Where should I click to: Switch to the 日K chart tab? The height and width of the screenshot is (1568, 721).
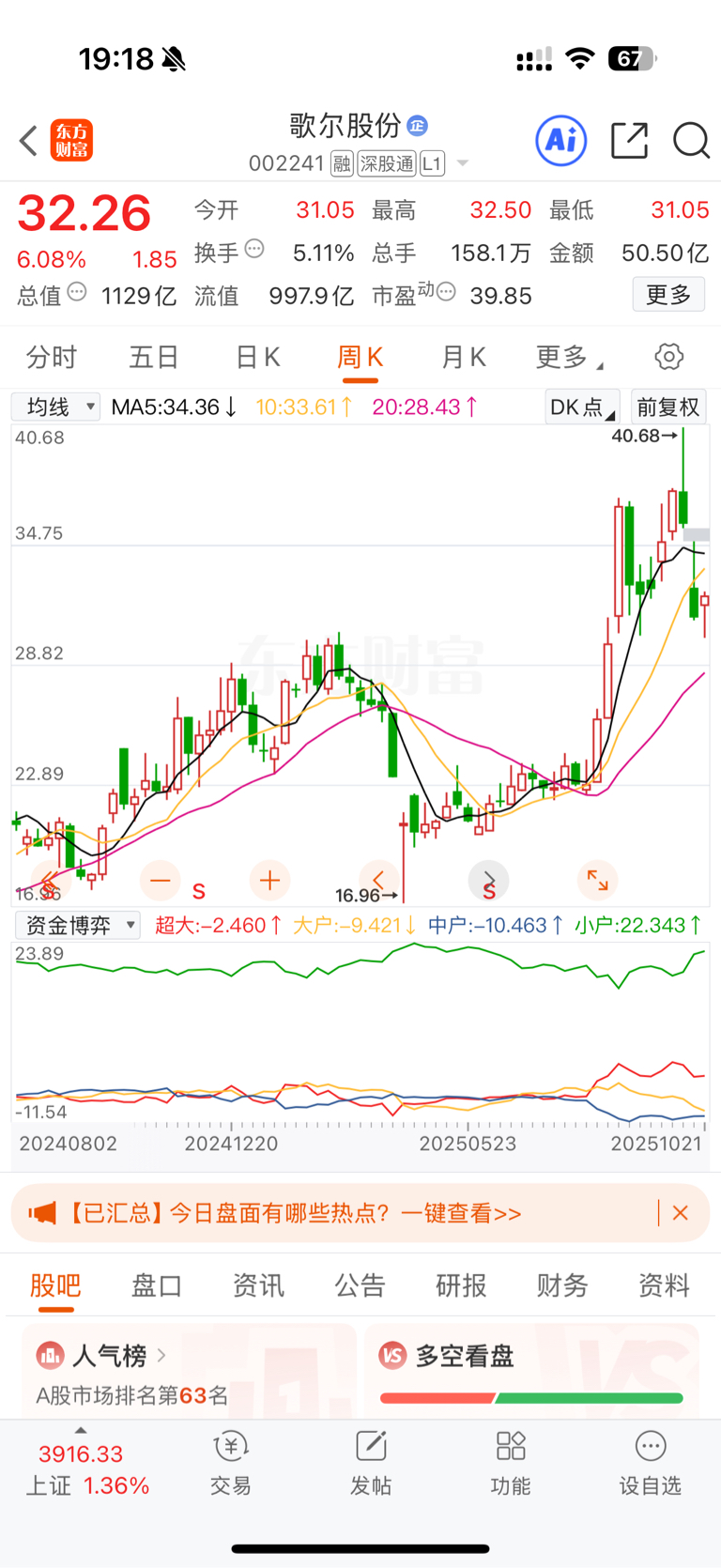coord(257,358)
